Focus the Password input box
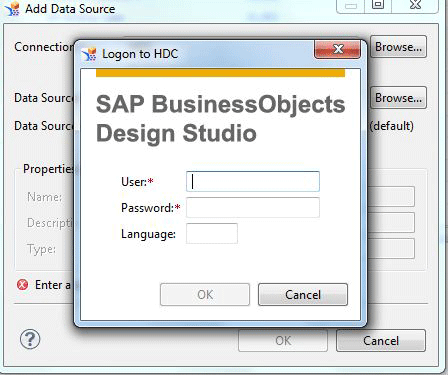 [253, 207]
